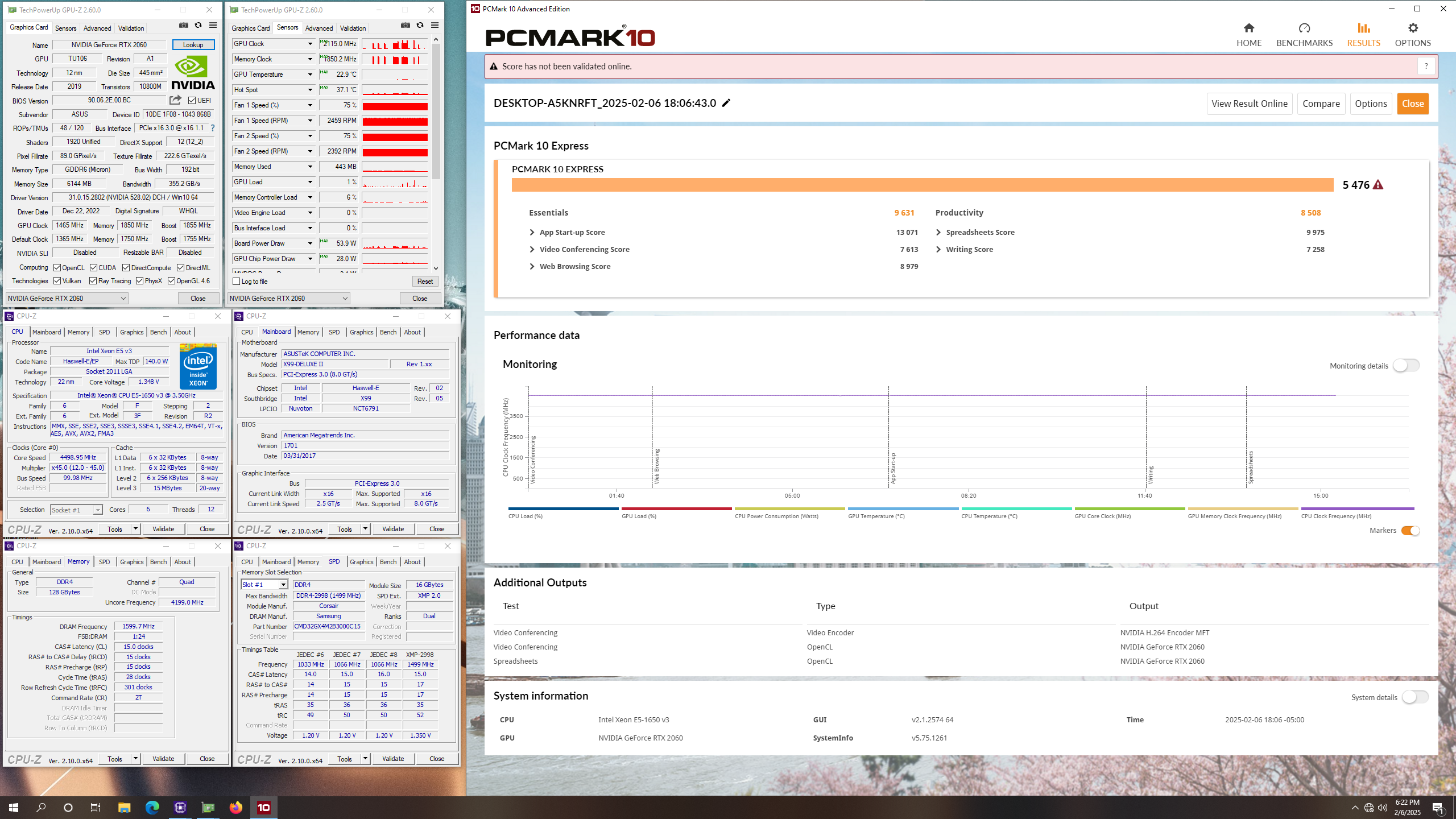Click Bus Interface question mark in GPU-Z
Viewport: 1456px width, 819px height.
click(213, 128)
